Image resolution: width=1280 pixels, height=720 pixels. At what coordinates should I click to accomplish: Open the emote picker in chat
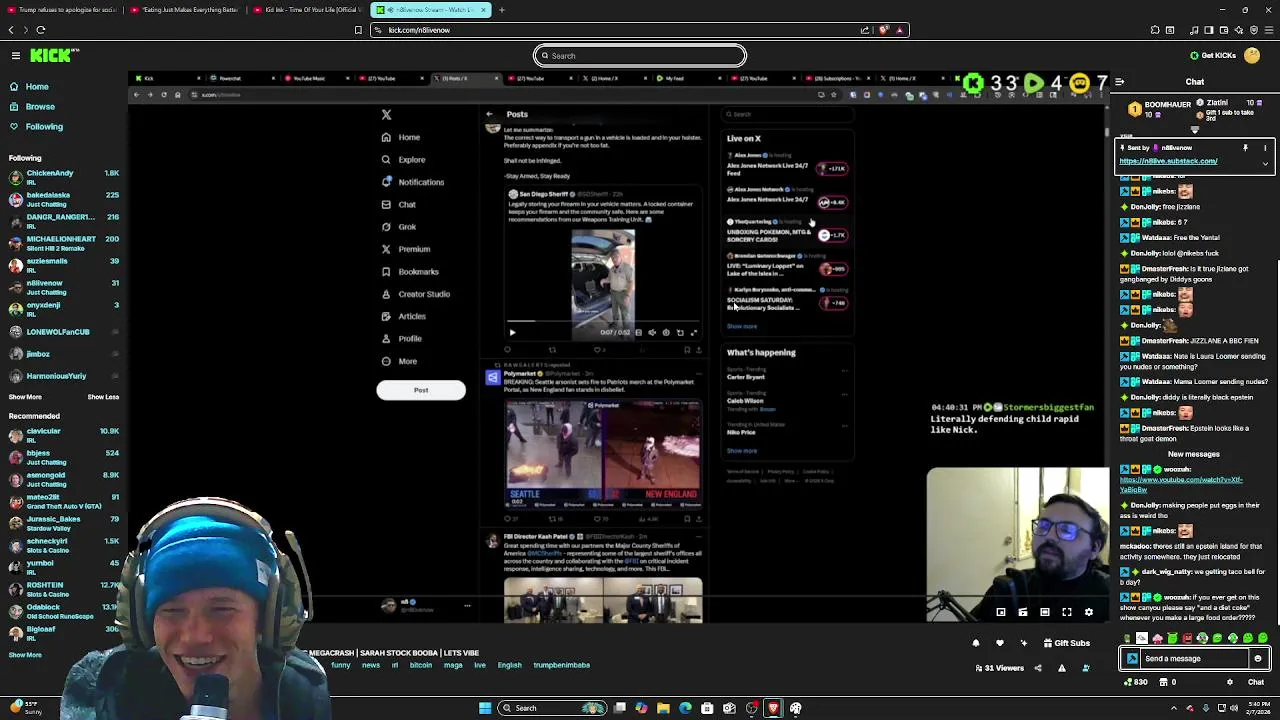click(1258, 659)
